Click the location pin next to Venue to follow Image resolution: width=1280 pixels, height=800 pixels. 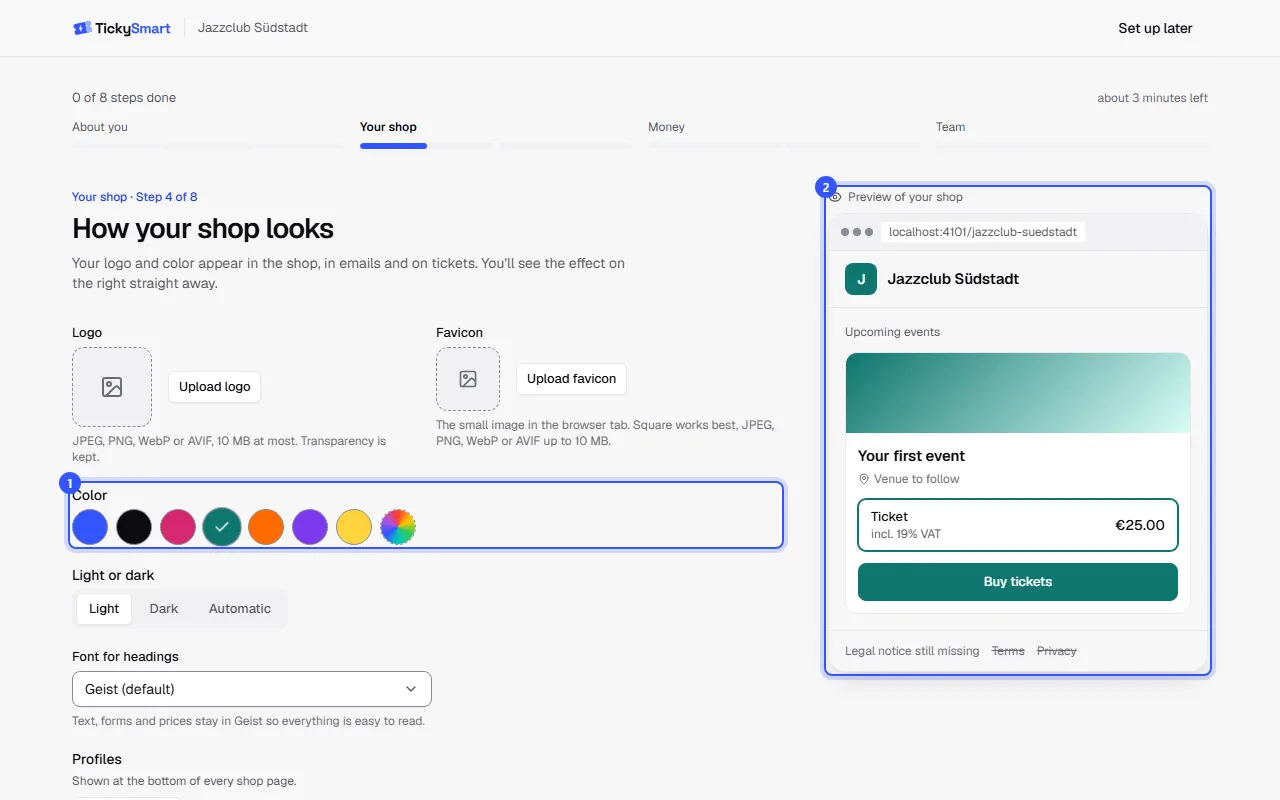tap(864, 479)
